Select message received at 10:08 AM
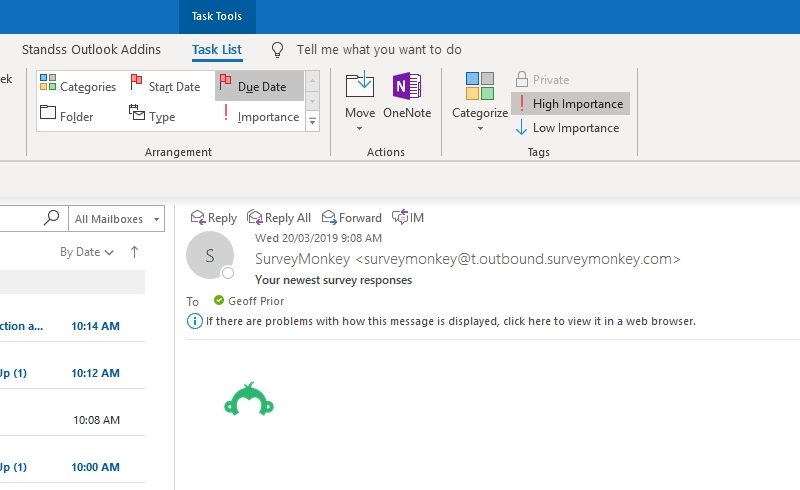This screenshot has height=490, width=800. (71, 420)
